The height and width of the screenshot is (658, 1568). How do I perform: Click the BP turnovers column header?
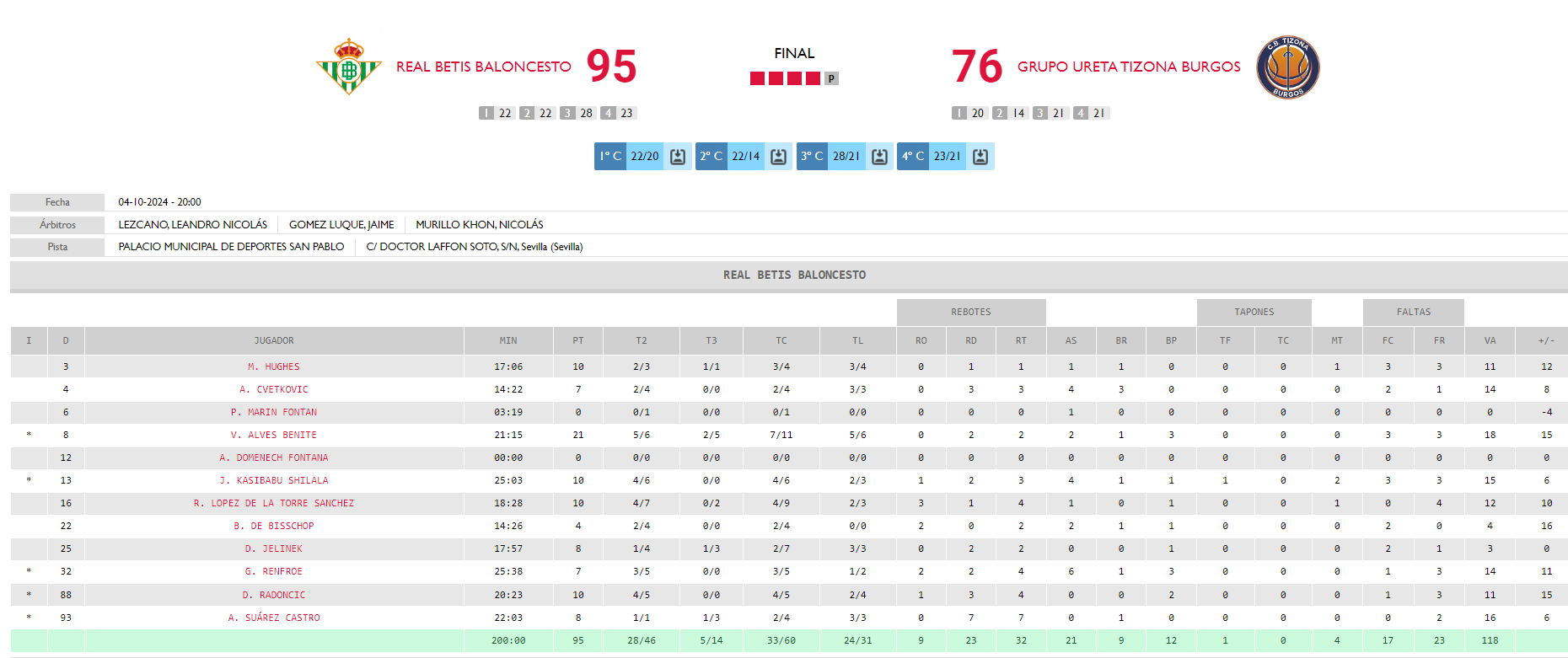pyautogui.click(x=1171, y=341)
